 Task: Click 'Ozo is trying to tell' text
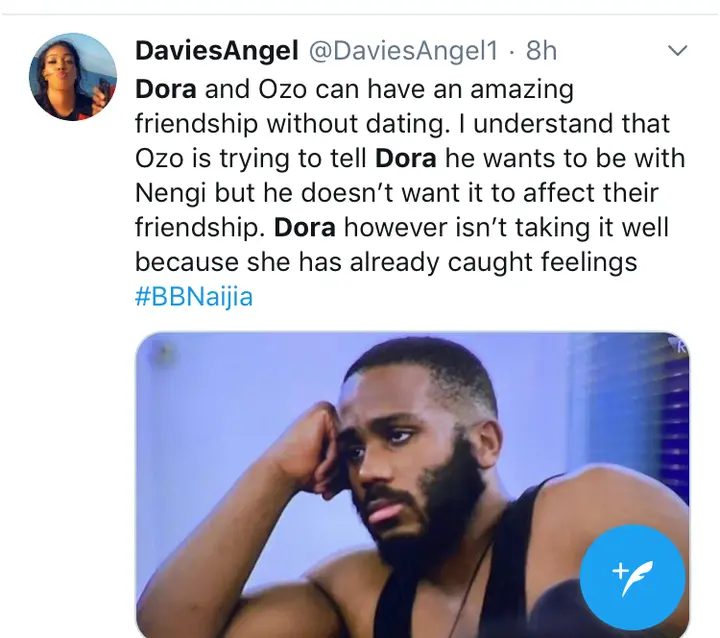(x=251, y=158)
